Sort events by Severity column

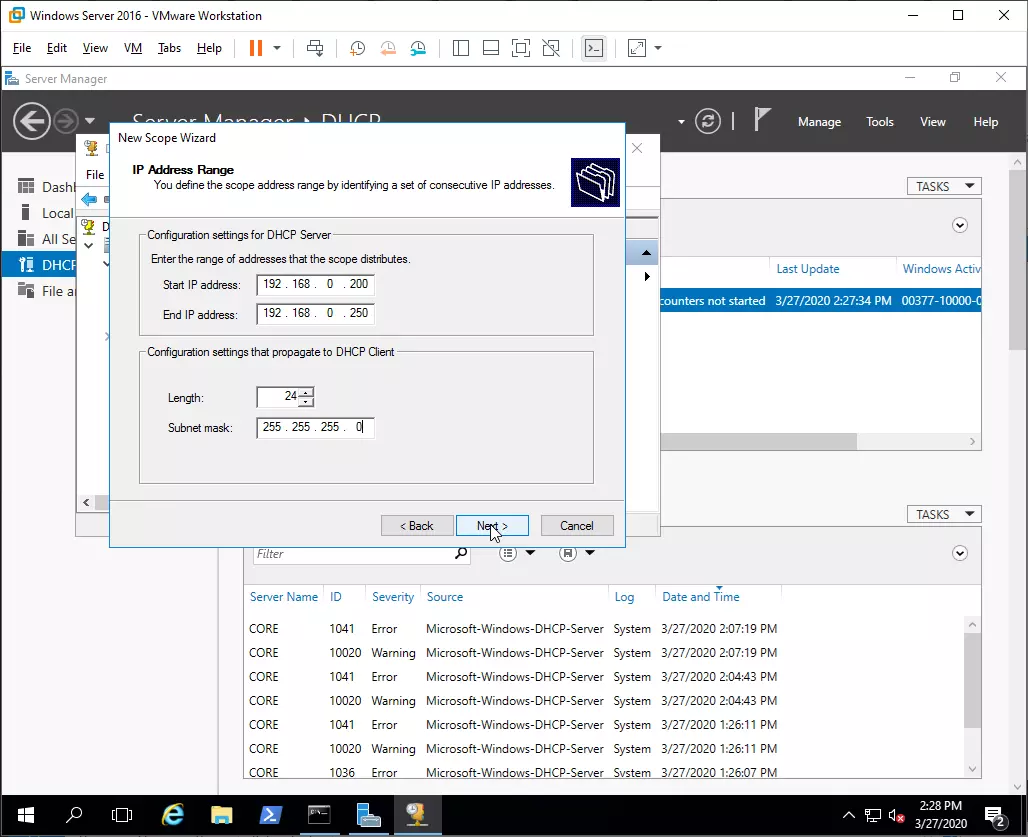click(x=393, y=597)
